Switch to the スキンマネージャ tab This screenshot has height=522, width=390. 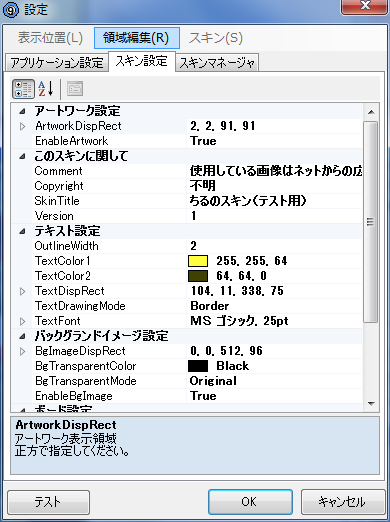click(217, 63)
